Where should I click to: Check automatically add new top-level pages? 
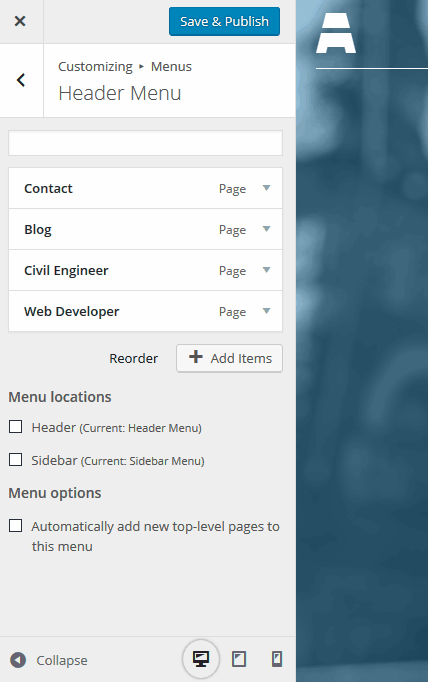point(16,525)
